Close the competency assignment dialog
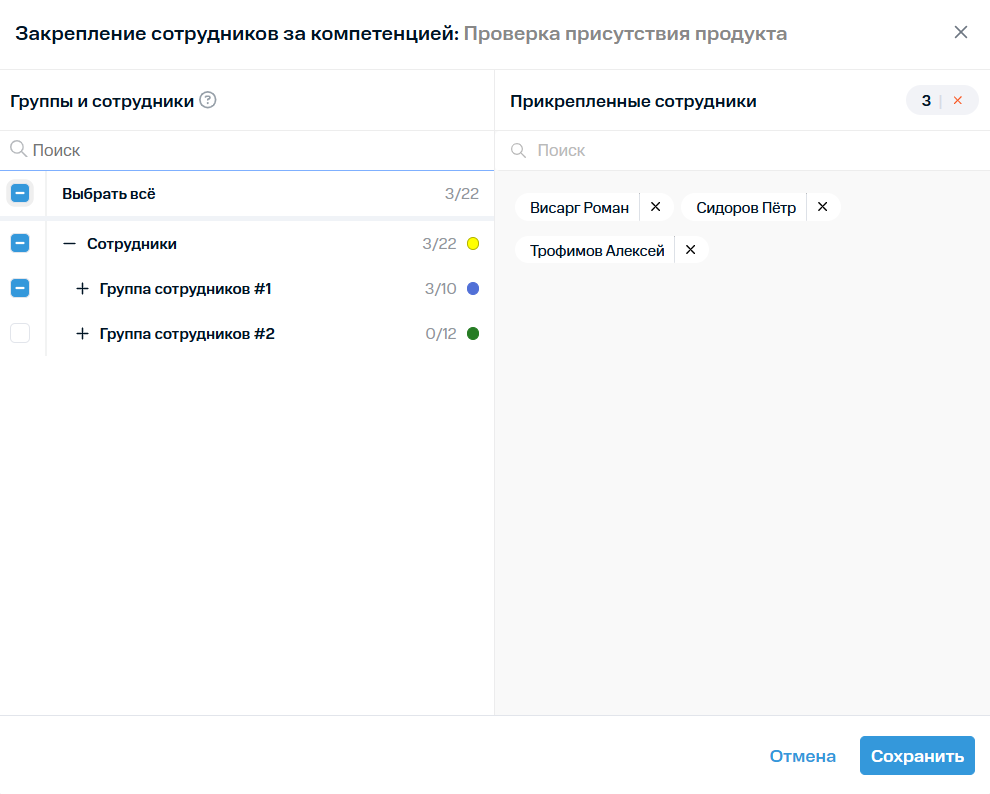The height and width of the screenshot is (794, 990). (x=961, y=32)
